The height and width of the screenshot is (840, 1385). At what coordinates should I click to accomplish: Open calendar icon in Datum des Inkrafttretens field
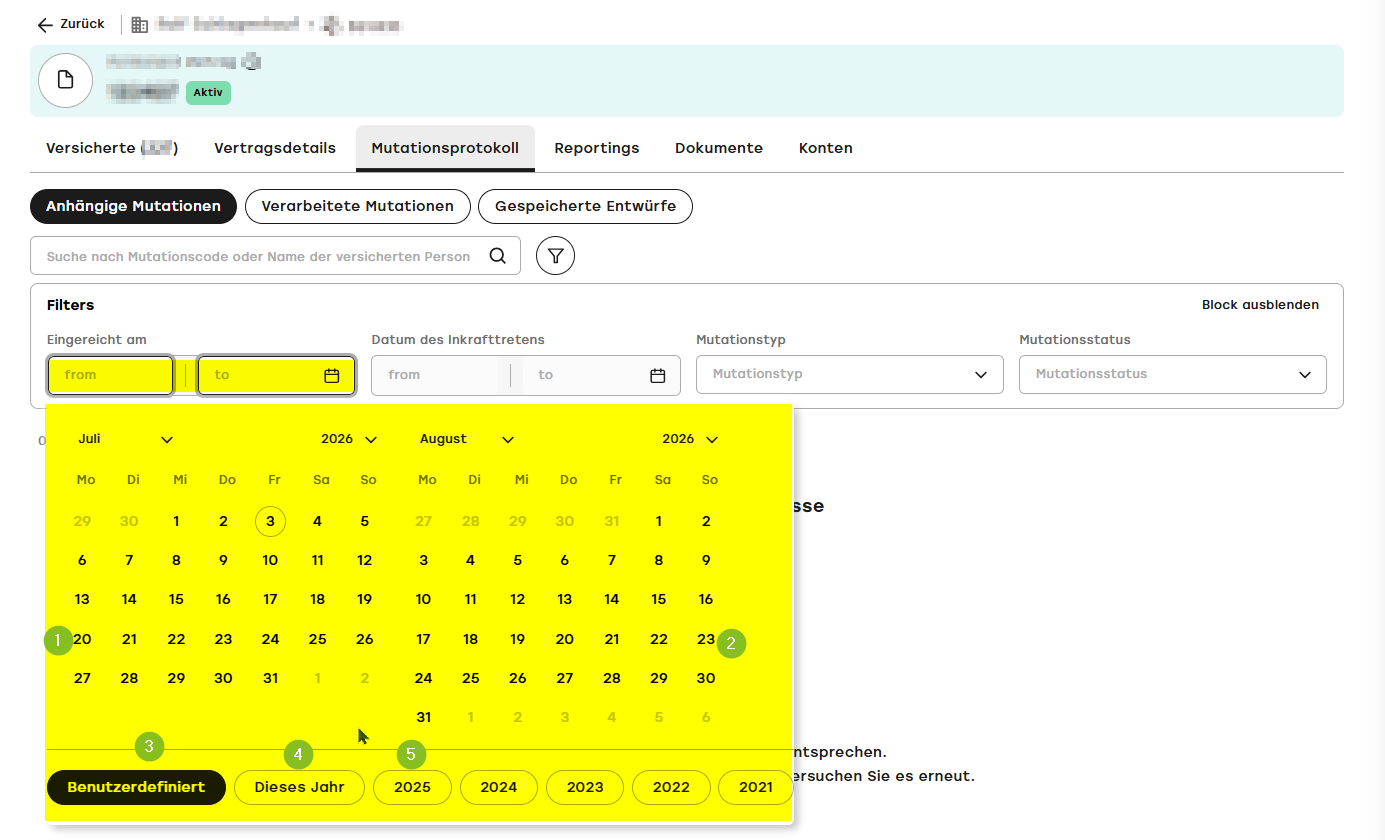pyautogui.click(x=657, y=375)
